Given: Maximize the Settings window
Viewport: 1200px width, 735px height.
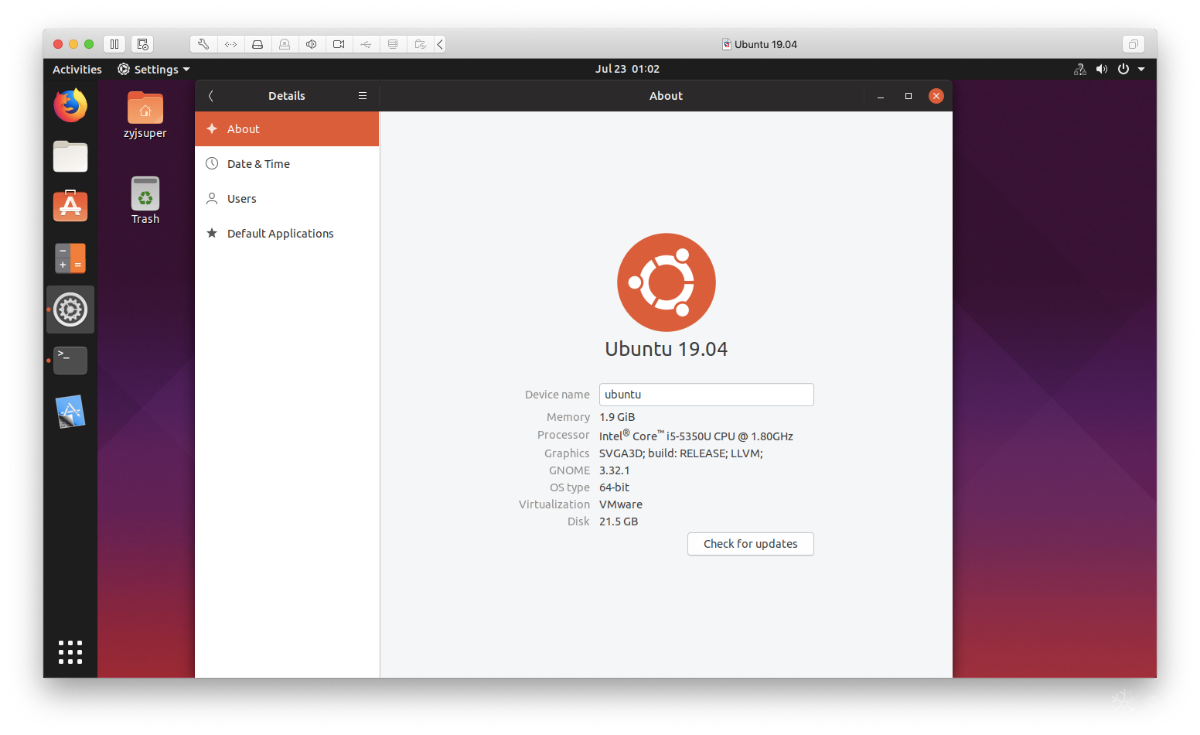Looking at the screenshot, I should 908,96.
